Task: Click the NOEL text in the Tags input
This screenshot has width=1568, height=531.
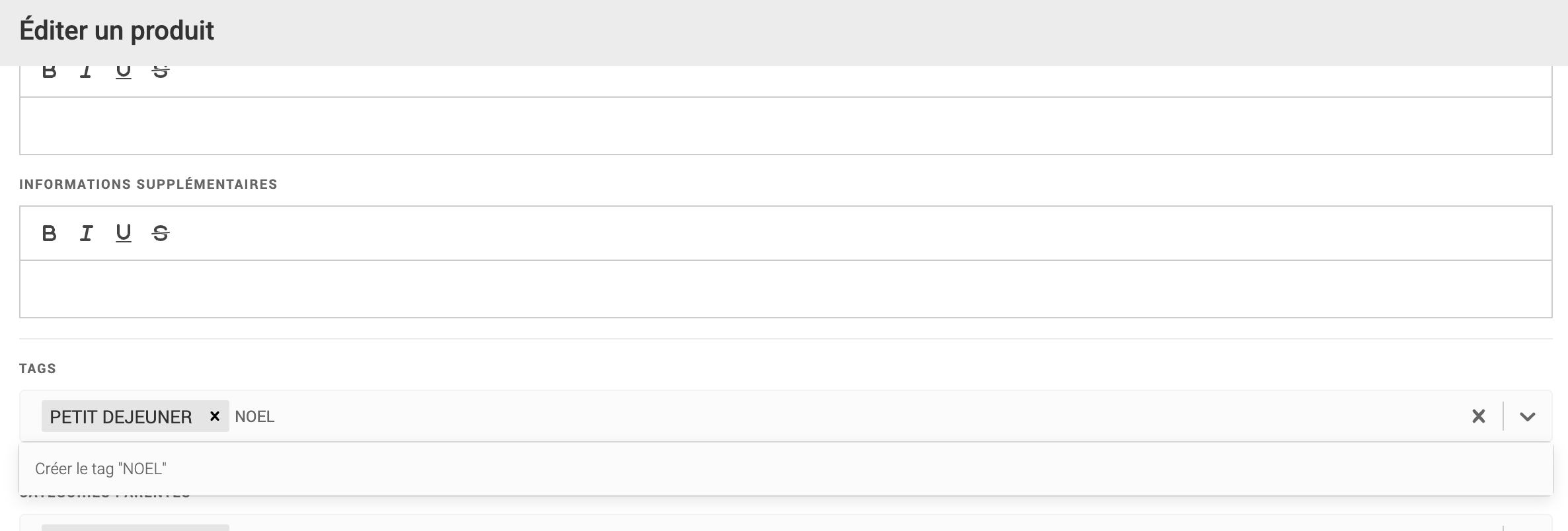Action: coord(255,417)
